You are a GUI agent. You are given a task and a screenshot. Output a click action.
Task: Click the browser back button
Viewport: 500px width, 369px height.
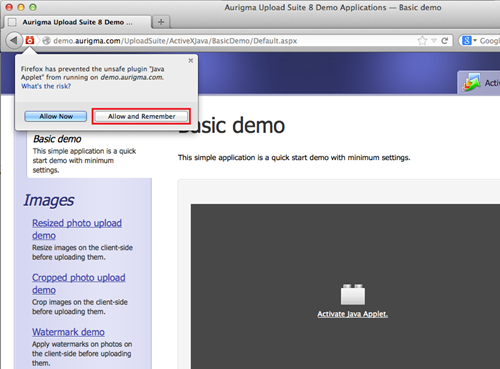point(14,41)
